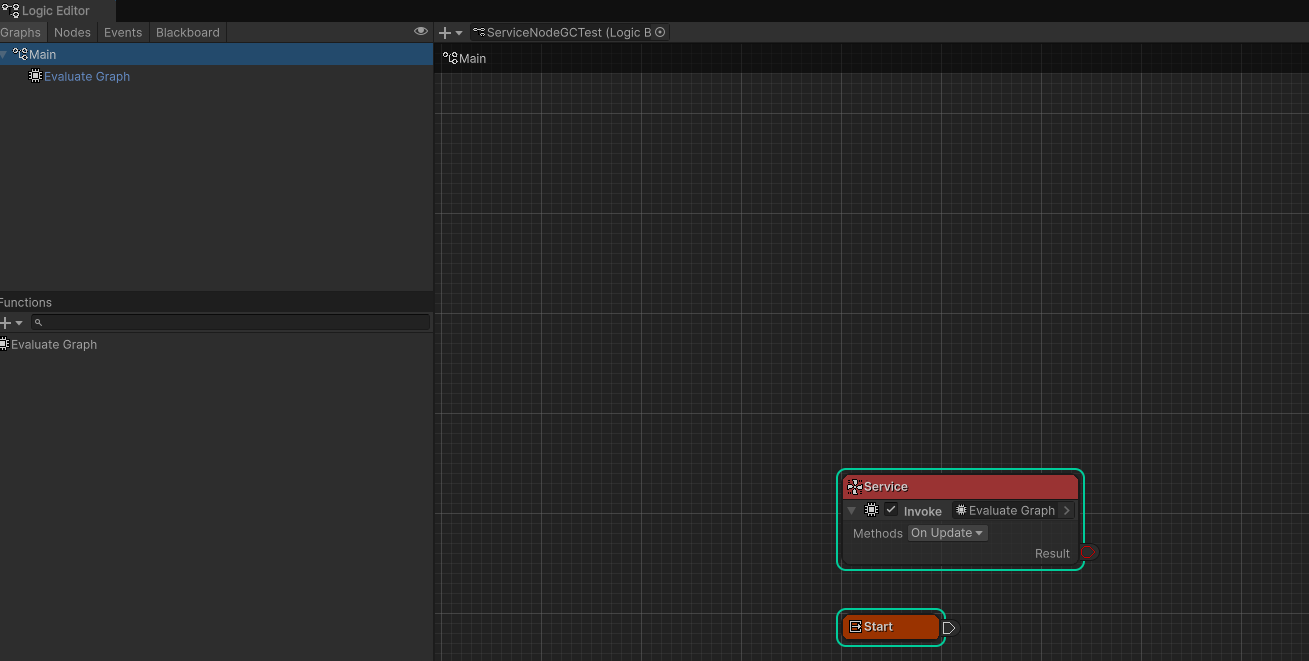Open the On Update methods dropdown

coord(947,533)
